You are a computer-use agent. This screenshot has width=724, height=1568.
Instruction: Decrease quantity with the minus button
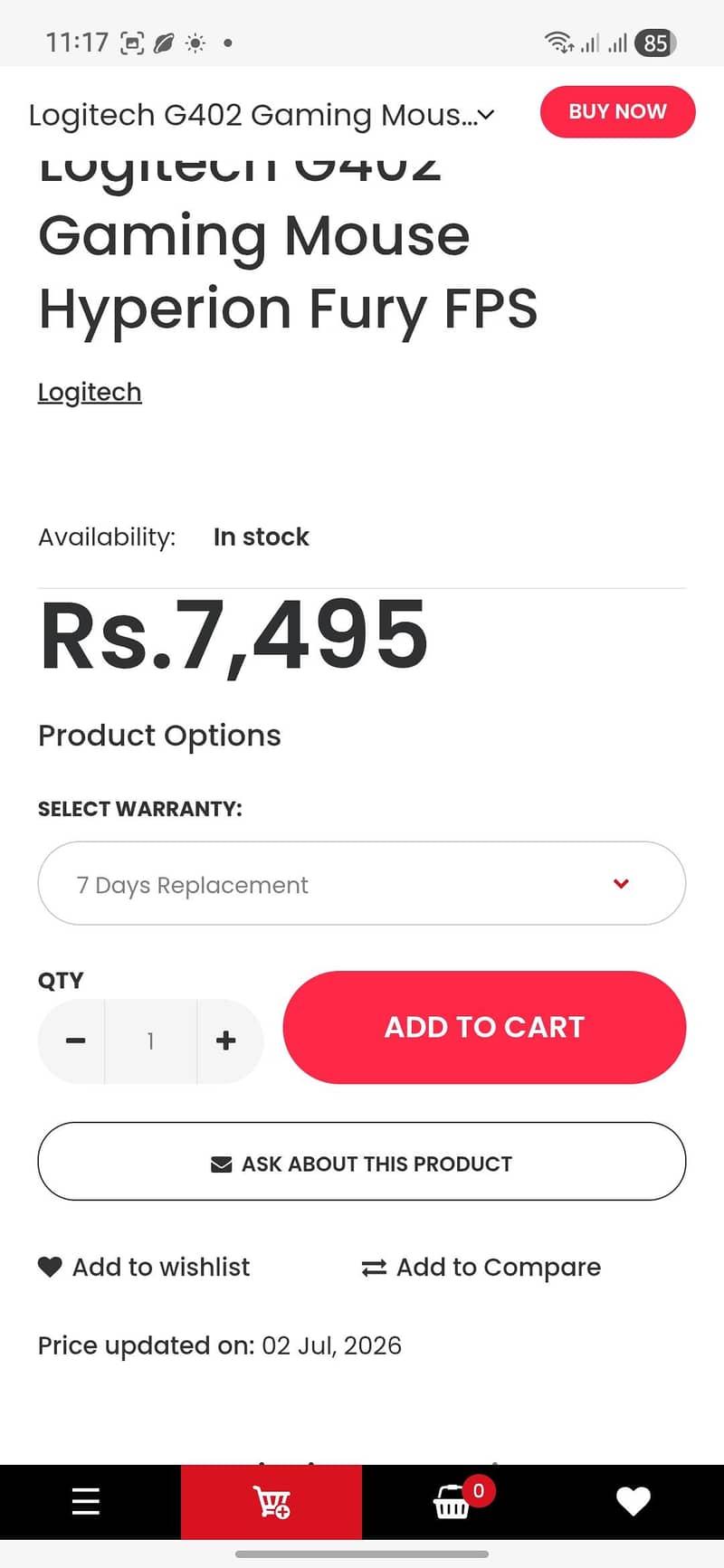point(76,1041)
